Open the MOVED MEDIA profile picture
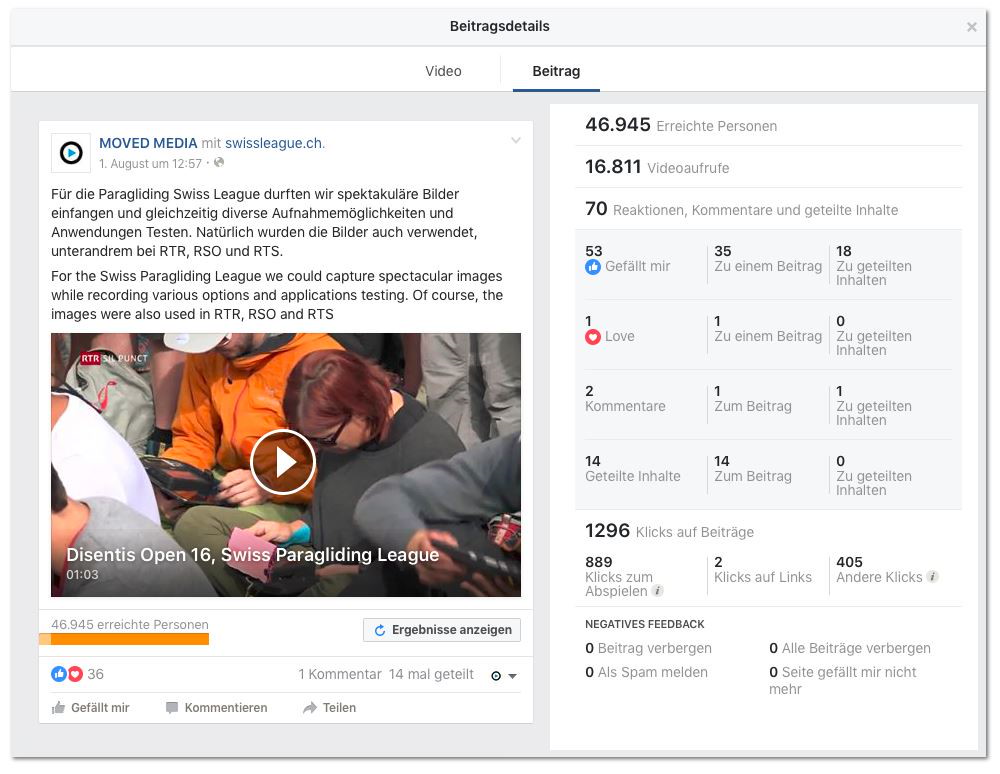This screenshot has height=774, width=1000. click(71, 153)
